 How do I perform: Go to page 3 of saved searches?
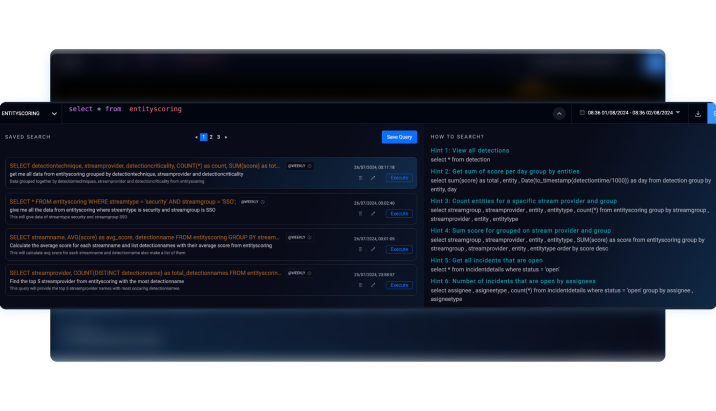click(x=219, y=137)
